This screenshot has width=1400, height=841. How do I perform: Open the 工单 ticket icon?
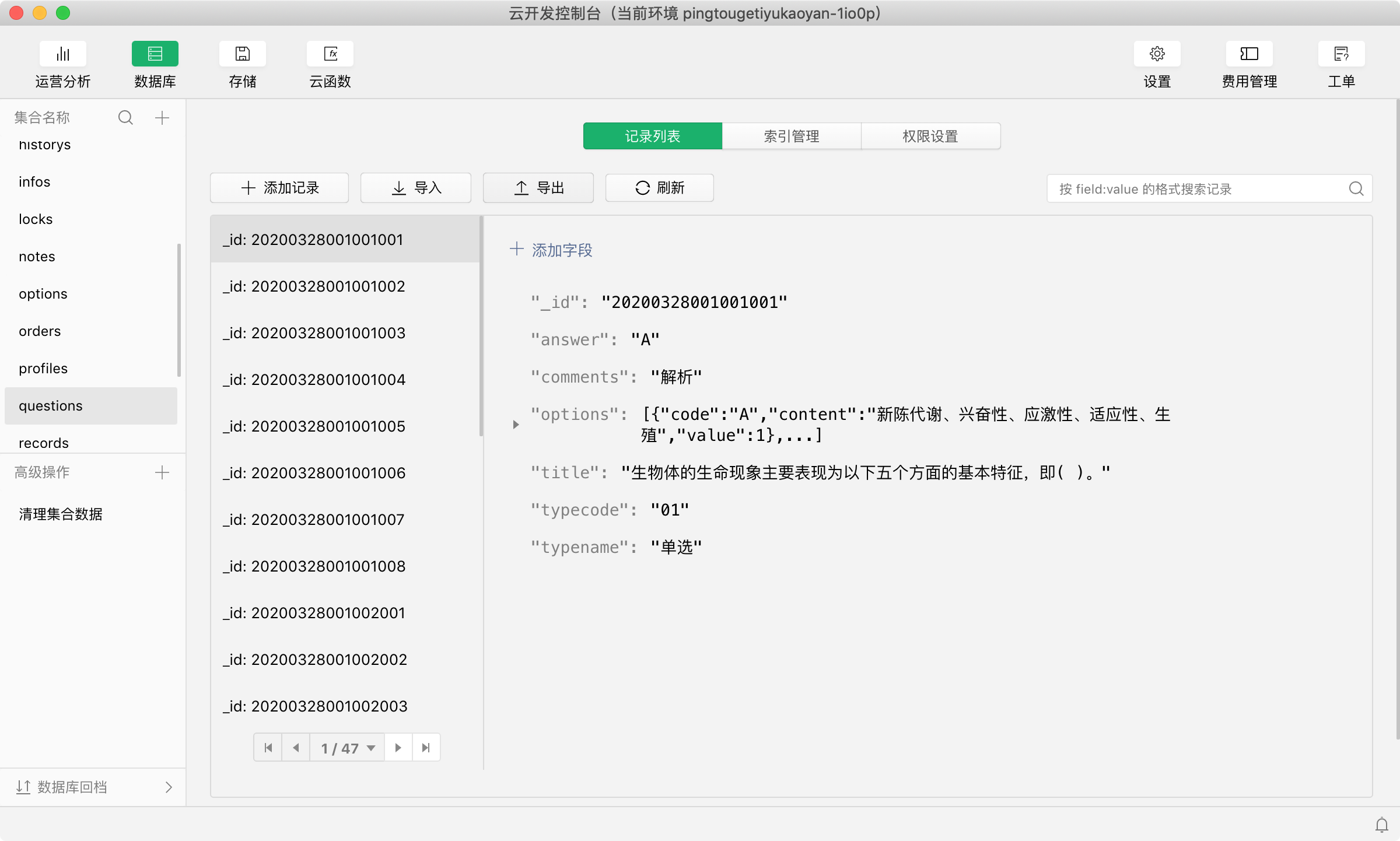[x=1341, y=54]
